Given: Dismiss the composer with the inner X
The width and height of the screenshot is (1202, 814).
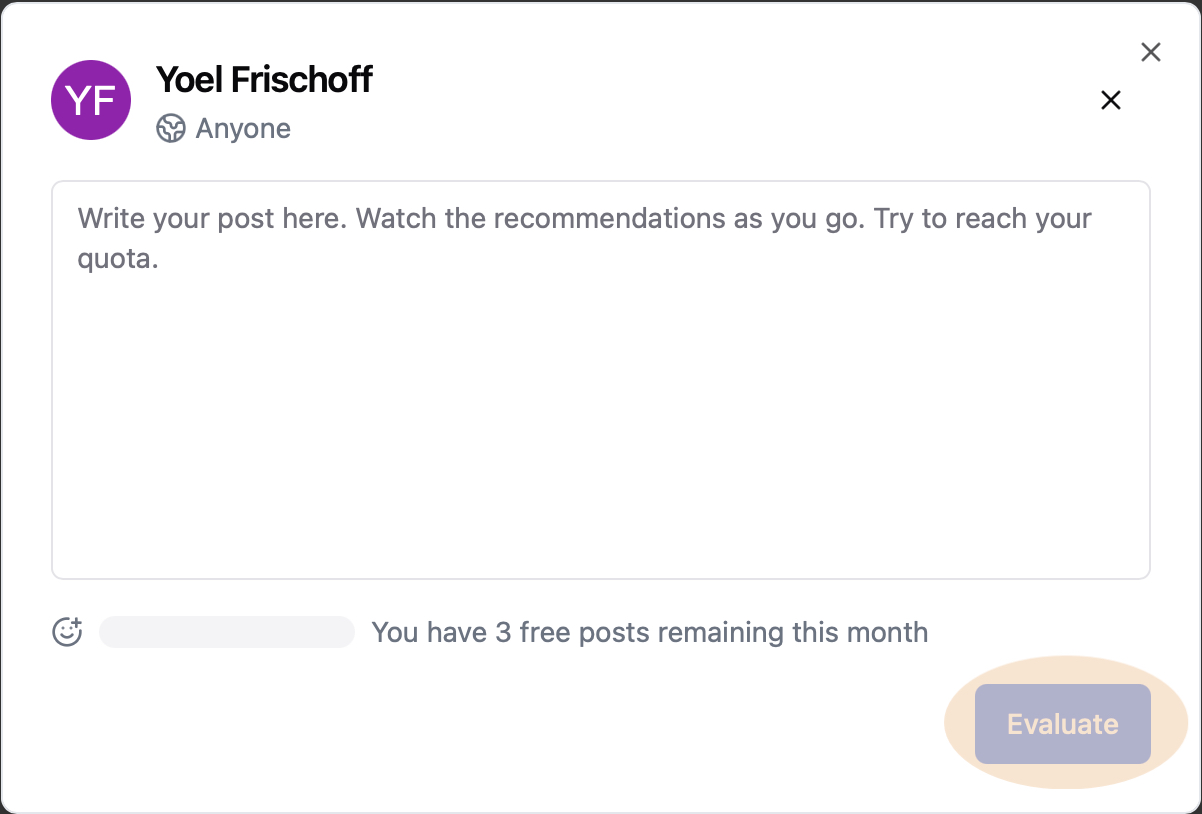Looking at the screenshot, I should coord(1111,100).
